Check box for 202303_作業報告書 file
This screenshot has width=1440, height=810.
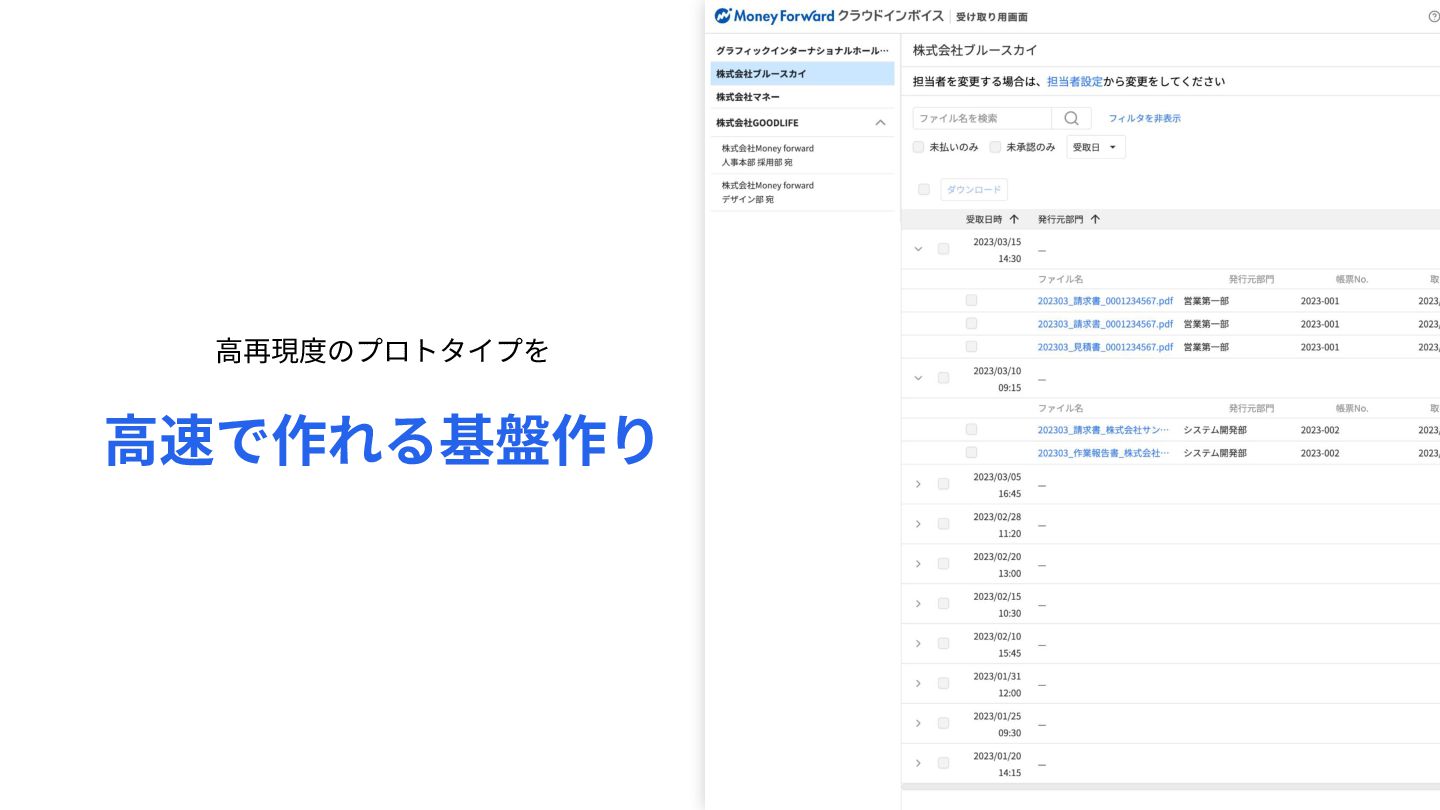click(971, 452)
